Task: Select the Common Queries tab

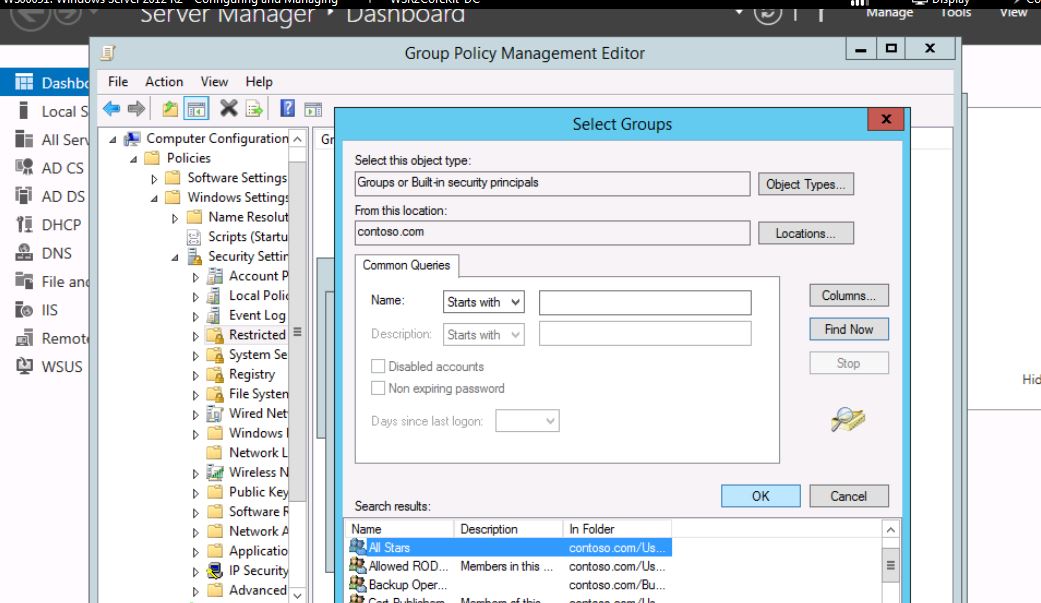Action: point(406,265)
